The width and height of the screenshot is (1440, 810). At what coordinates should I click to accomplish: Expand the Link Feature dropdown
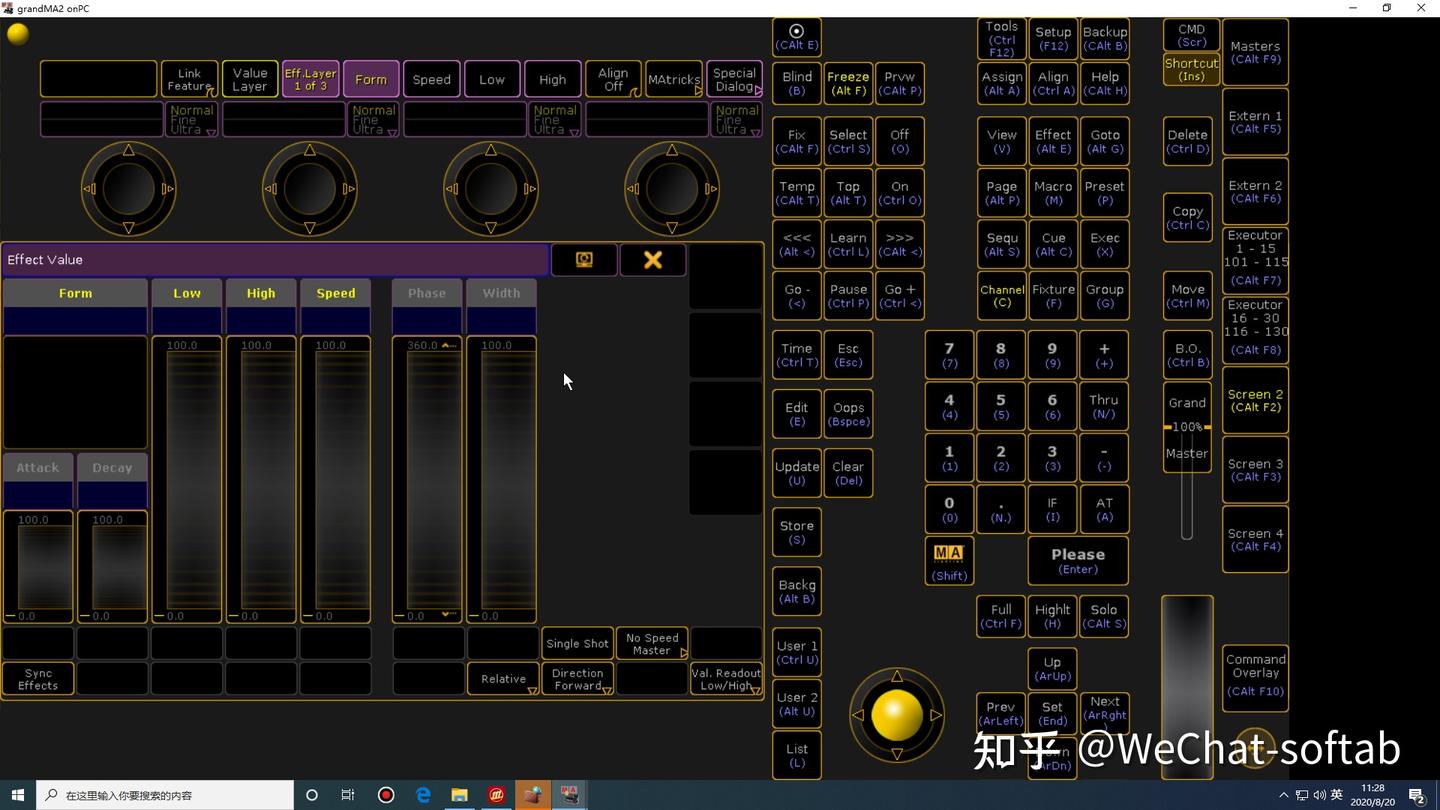coord(189,79)
